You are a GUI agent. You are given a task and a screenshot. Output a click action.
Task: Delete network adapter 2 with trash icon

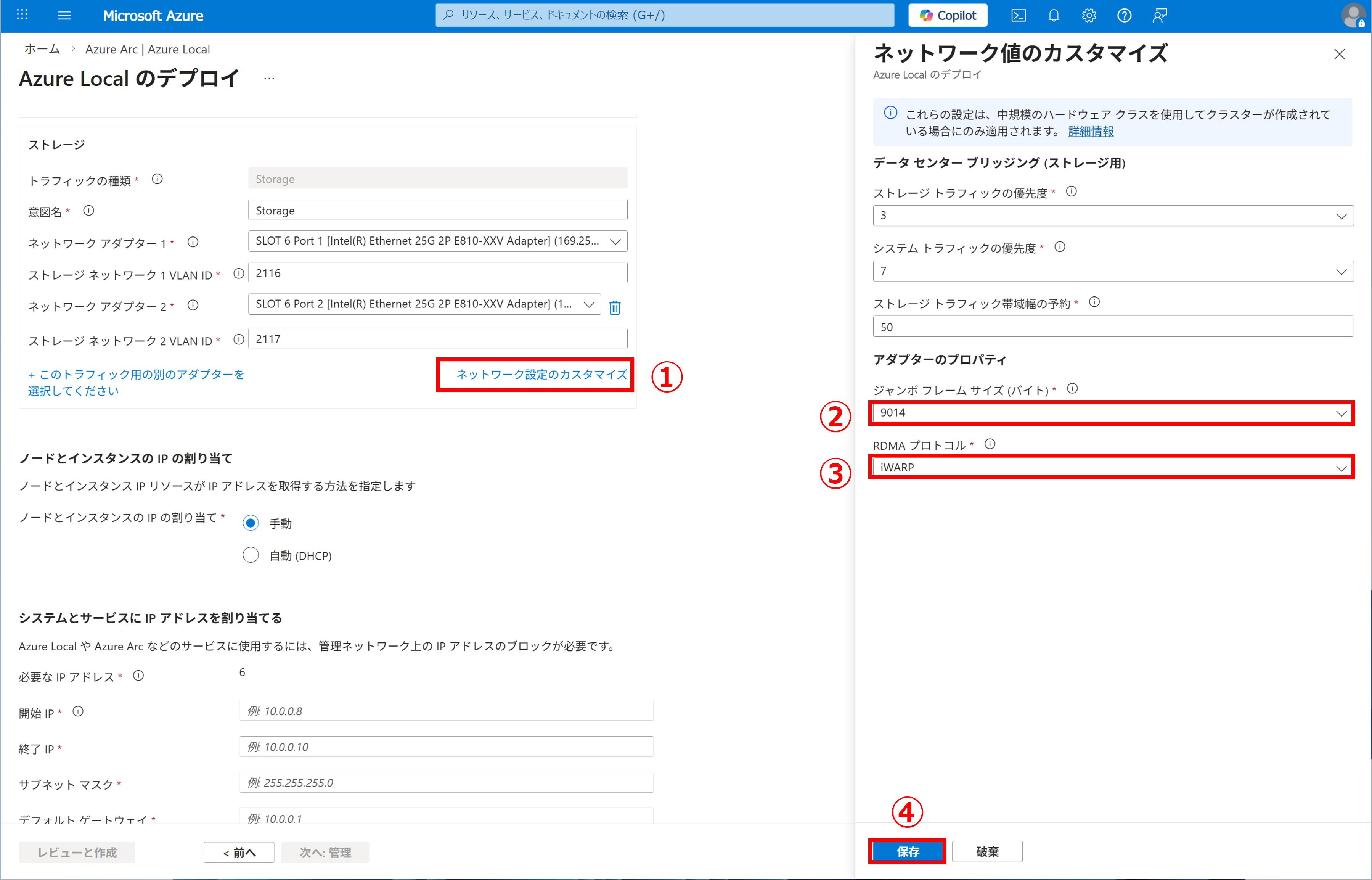(x=615, y=307)
